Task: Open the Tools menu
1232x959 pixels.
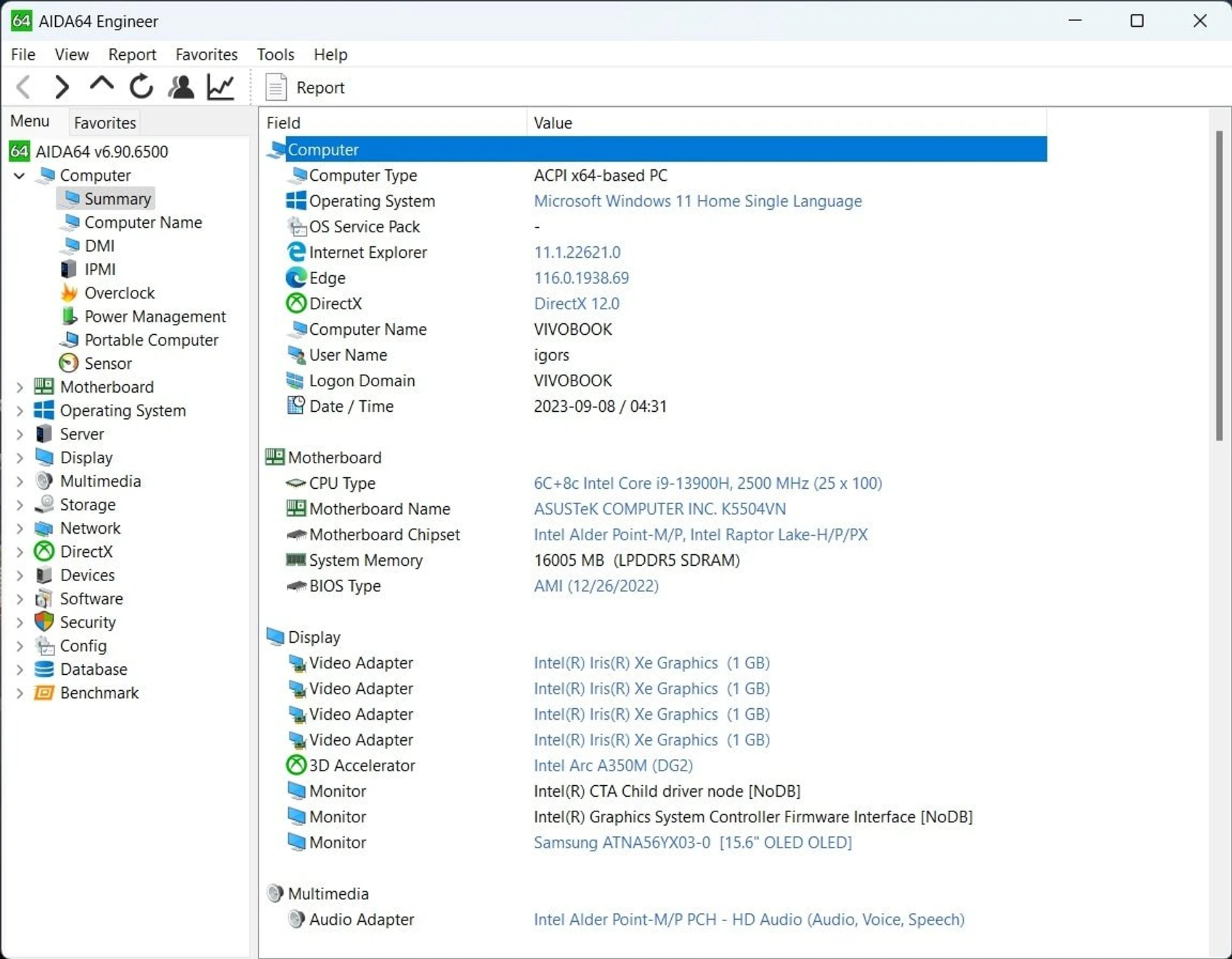Action: [x=275, y=55]
